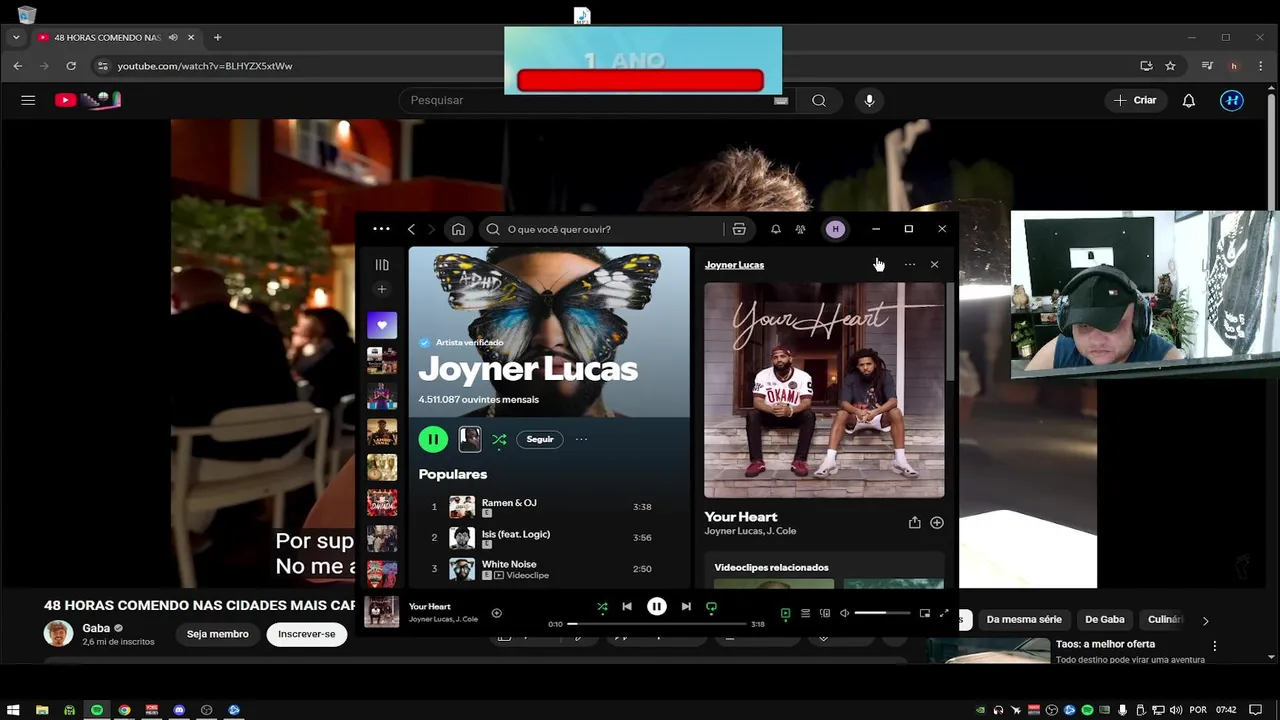
Task: Open options for Taos suggested item
Action: coord(1215,647)
